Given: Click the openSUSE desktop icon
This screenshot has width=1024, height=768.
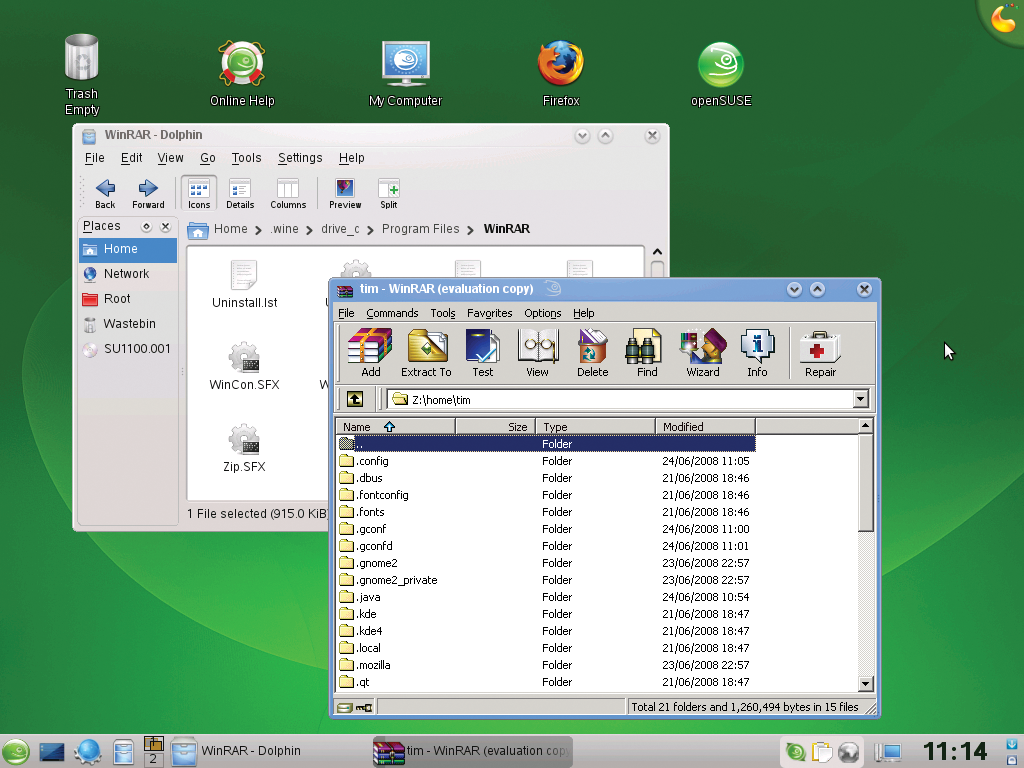Looking at the screenshot, I should [x=721, y=73].
